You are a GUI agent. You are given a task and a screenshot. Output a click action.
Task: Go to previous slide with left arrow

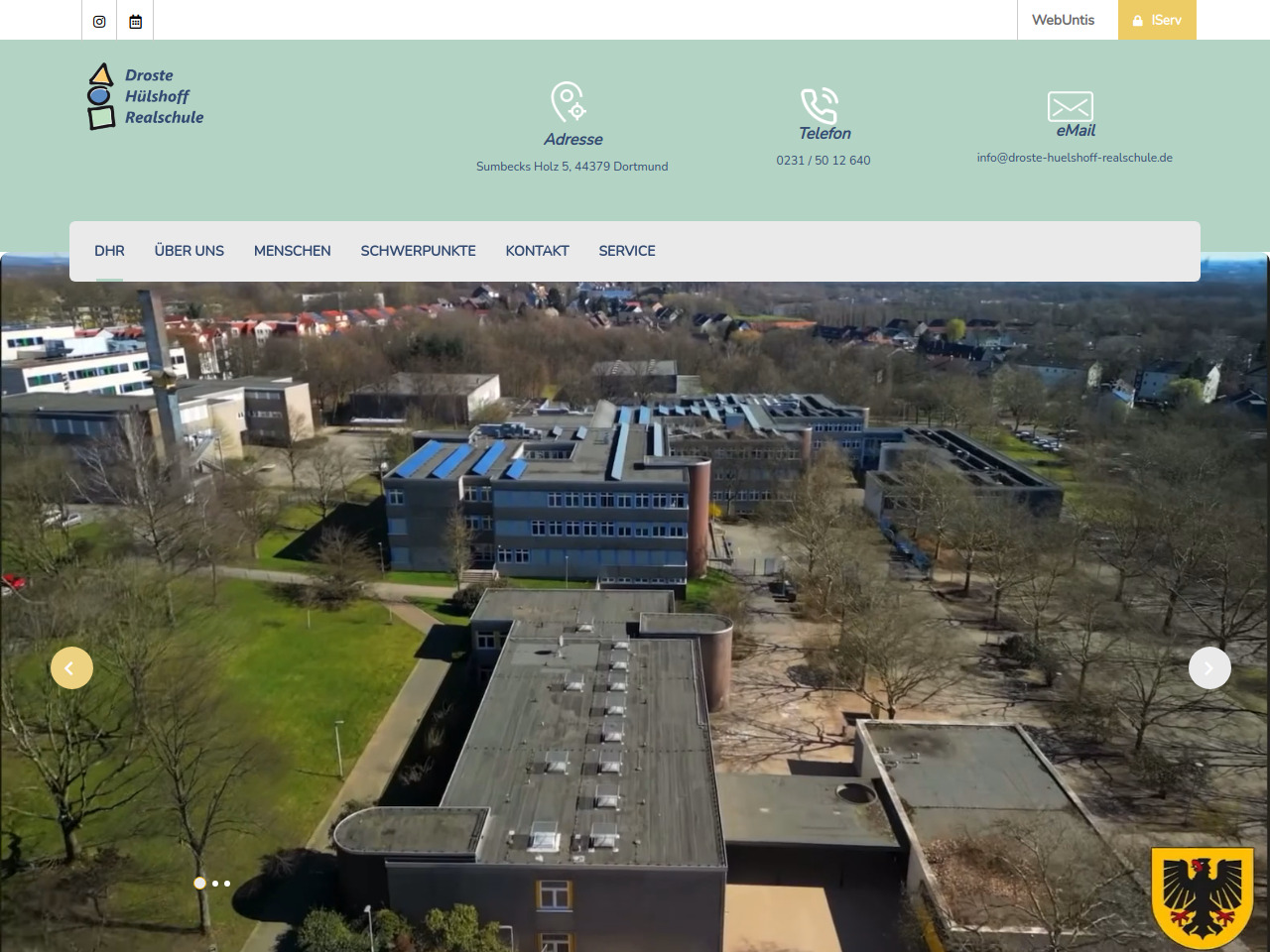[71, 668]
